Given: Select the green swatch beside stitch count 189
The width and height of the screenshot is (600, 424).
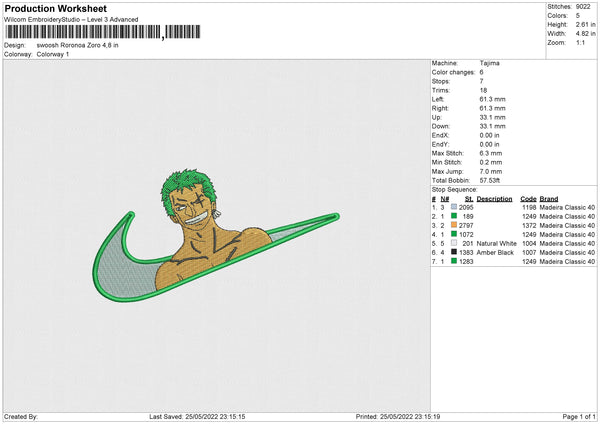Looking at the screenshot, I should [454, 216].
